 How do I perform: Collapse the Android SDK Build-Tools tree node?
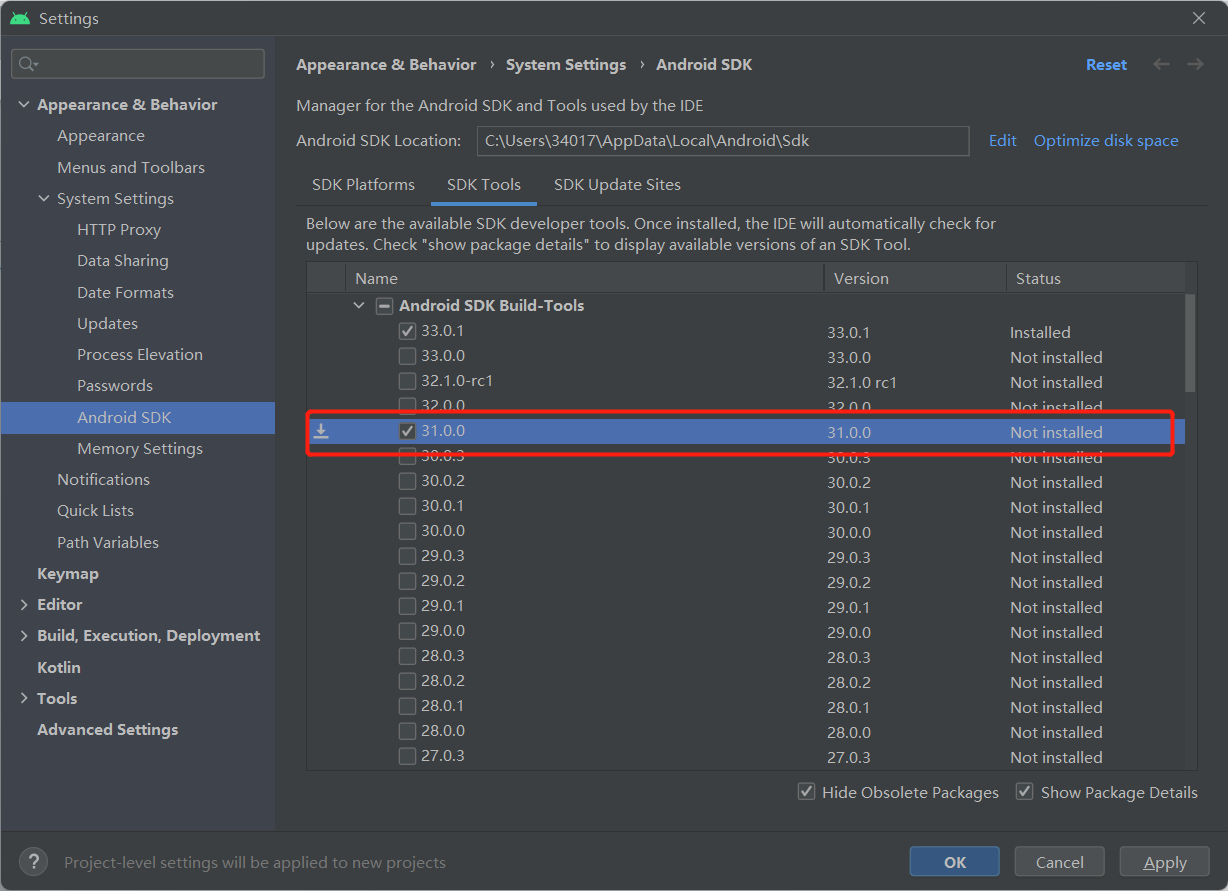[359, 306]
